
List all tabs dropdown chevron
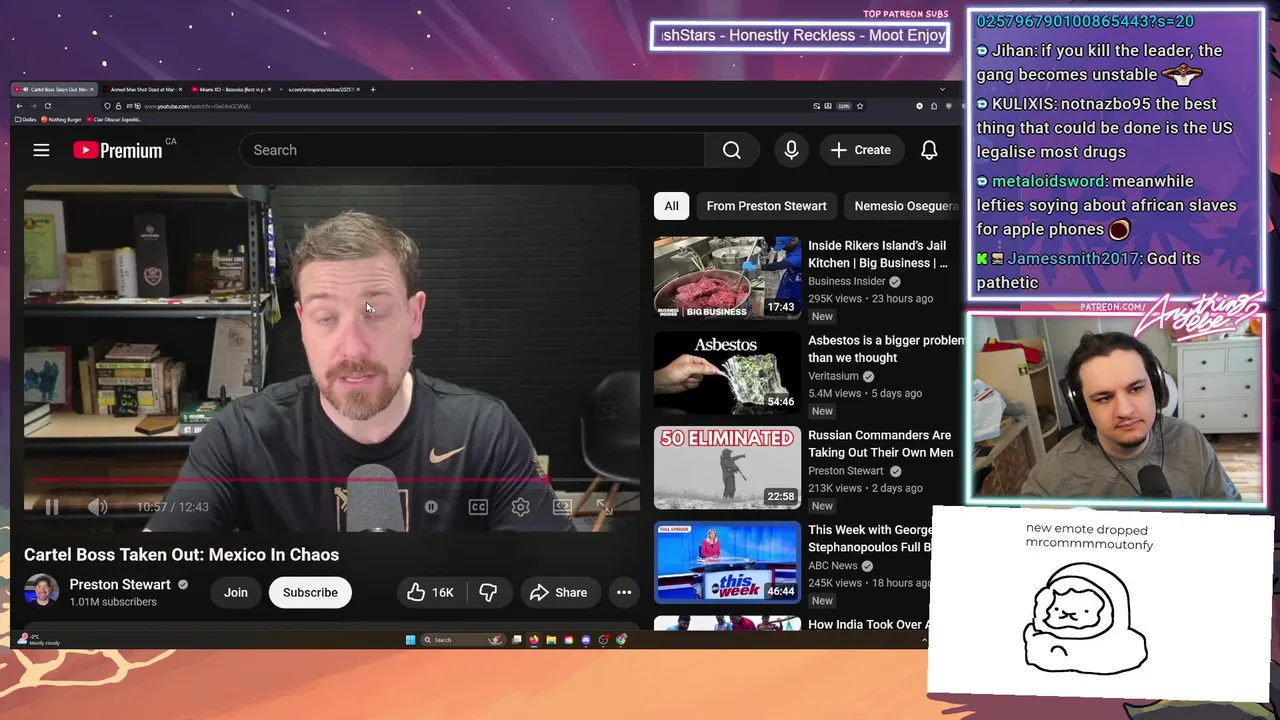(x=941, y=89)
